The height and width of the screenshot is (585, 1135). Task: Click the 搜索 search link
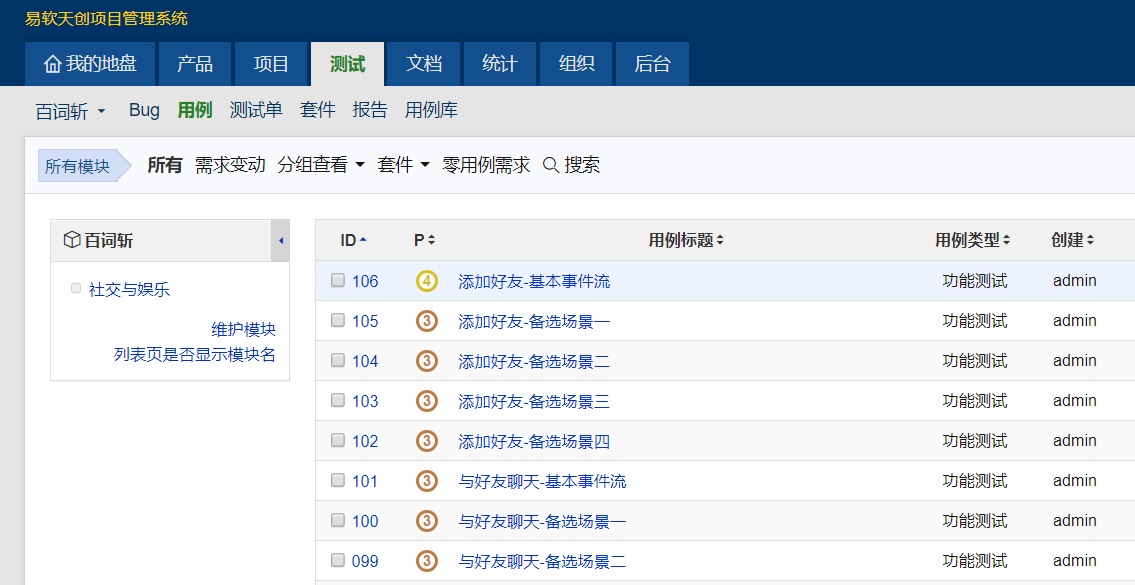tap(582, 165)
